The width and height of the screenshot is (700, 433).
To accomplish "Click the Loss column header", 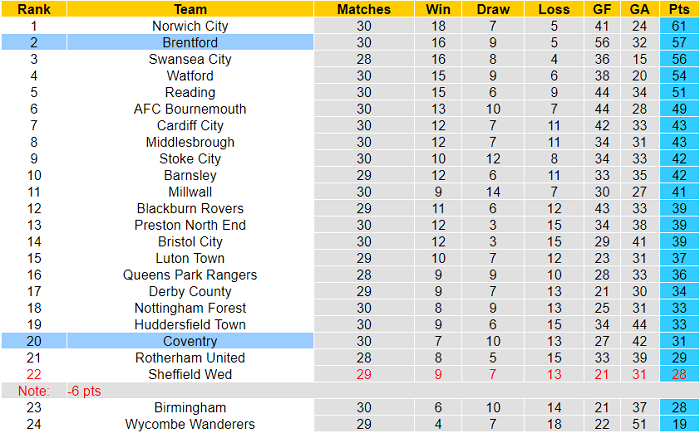I will click(548, 9).
